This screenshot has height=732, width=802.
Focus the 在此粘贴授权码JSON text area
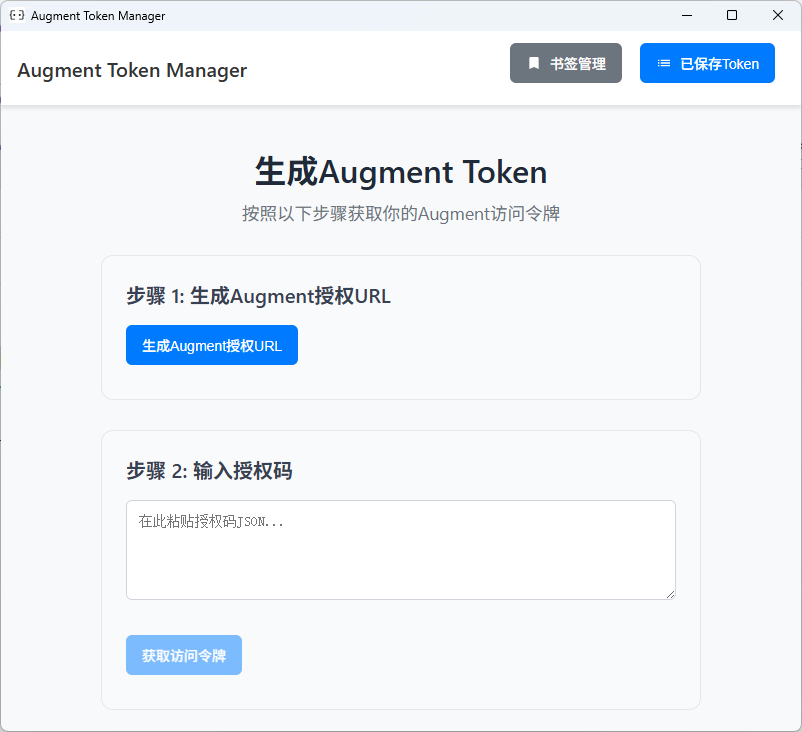tap(400, 550)
